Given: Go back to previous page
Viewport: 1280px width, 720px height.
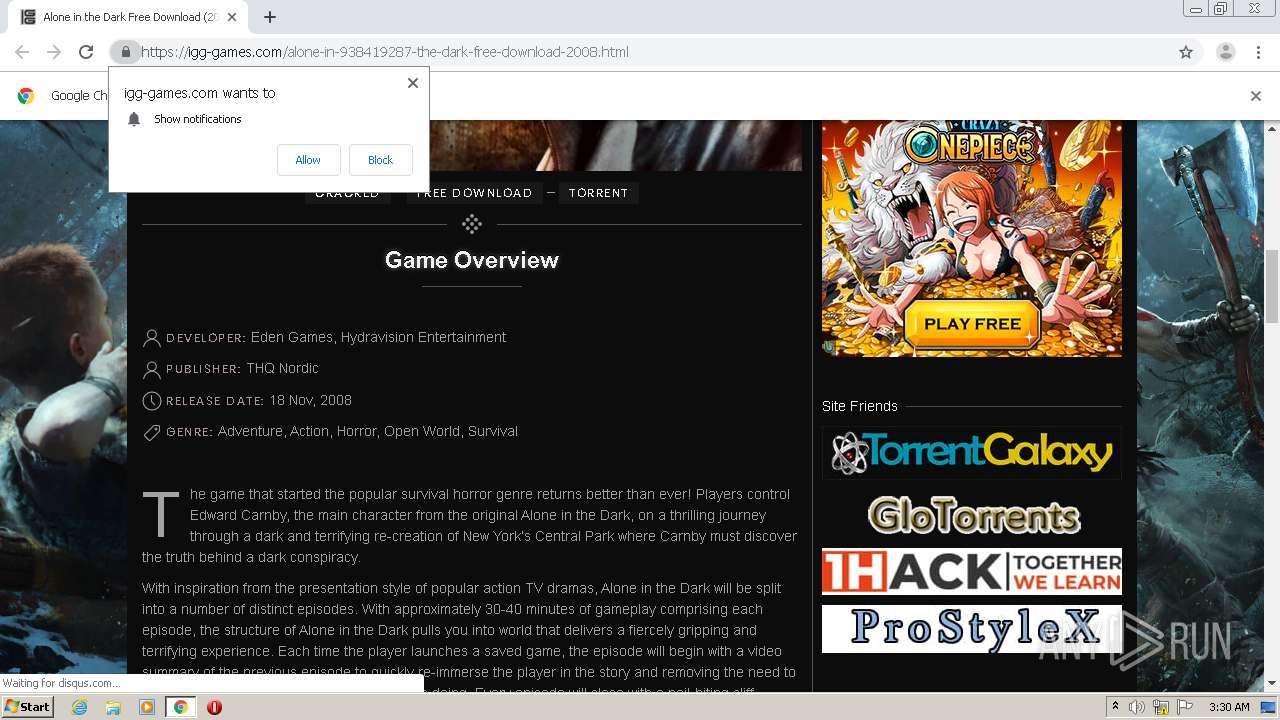Looking at the screenshot, I should click(22, 52).
